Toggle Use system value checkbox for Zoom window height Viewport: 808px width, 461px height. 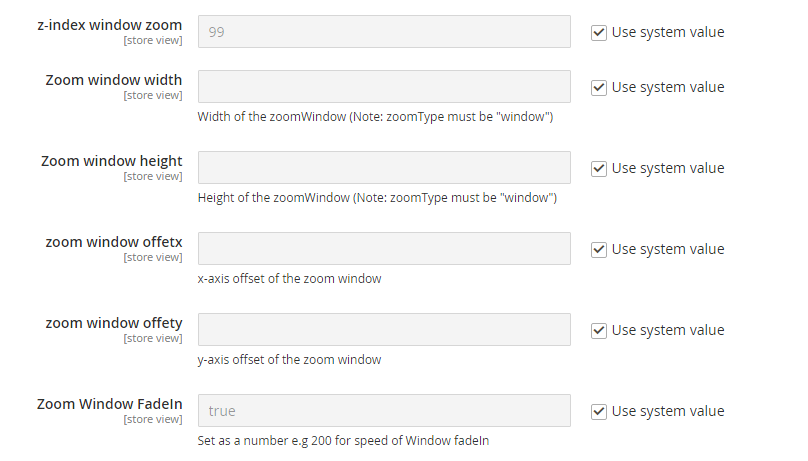[x=599, y=168]
